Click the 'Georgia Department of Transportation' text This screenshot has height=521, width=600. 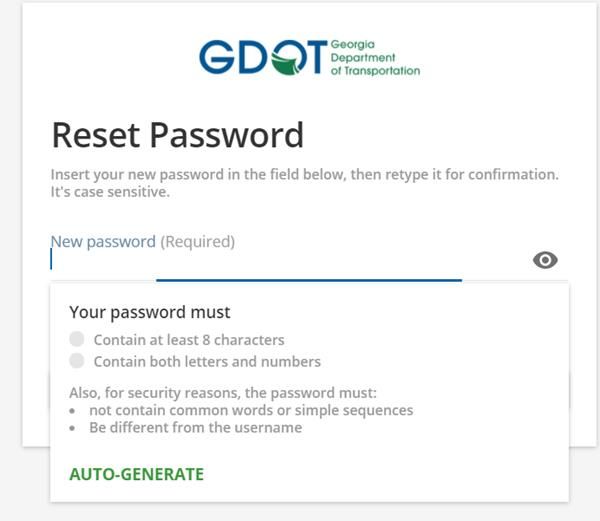[x=375, y=57]
